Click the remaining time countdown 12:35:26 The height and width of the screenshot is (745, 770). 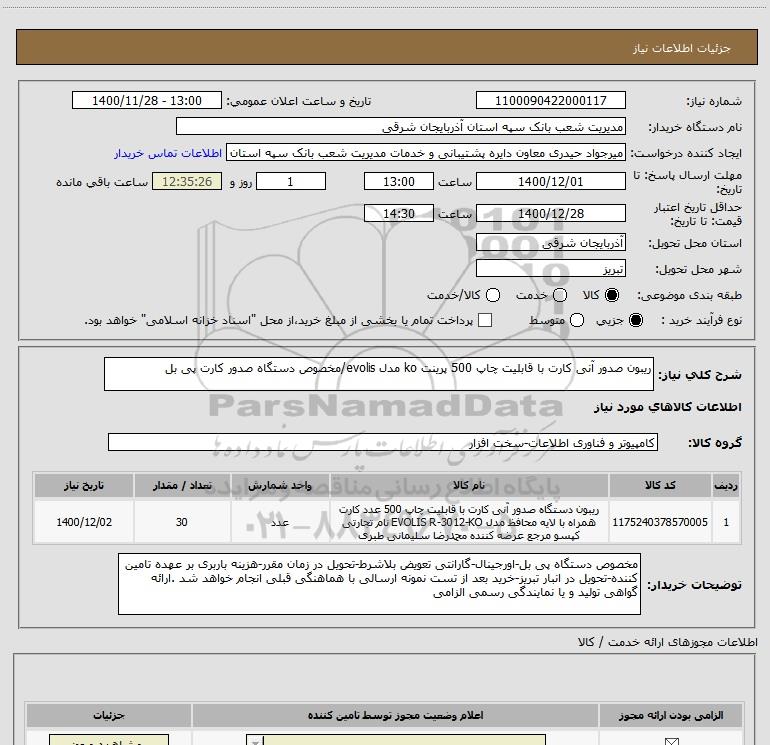click(187, 181)
